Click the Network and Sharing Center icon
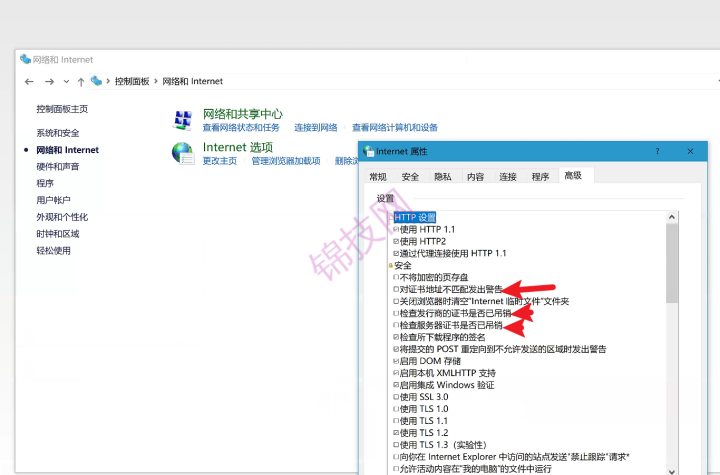The height and width of the screenshot is (475, 720). point(183,120)
